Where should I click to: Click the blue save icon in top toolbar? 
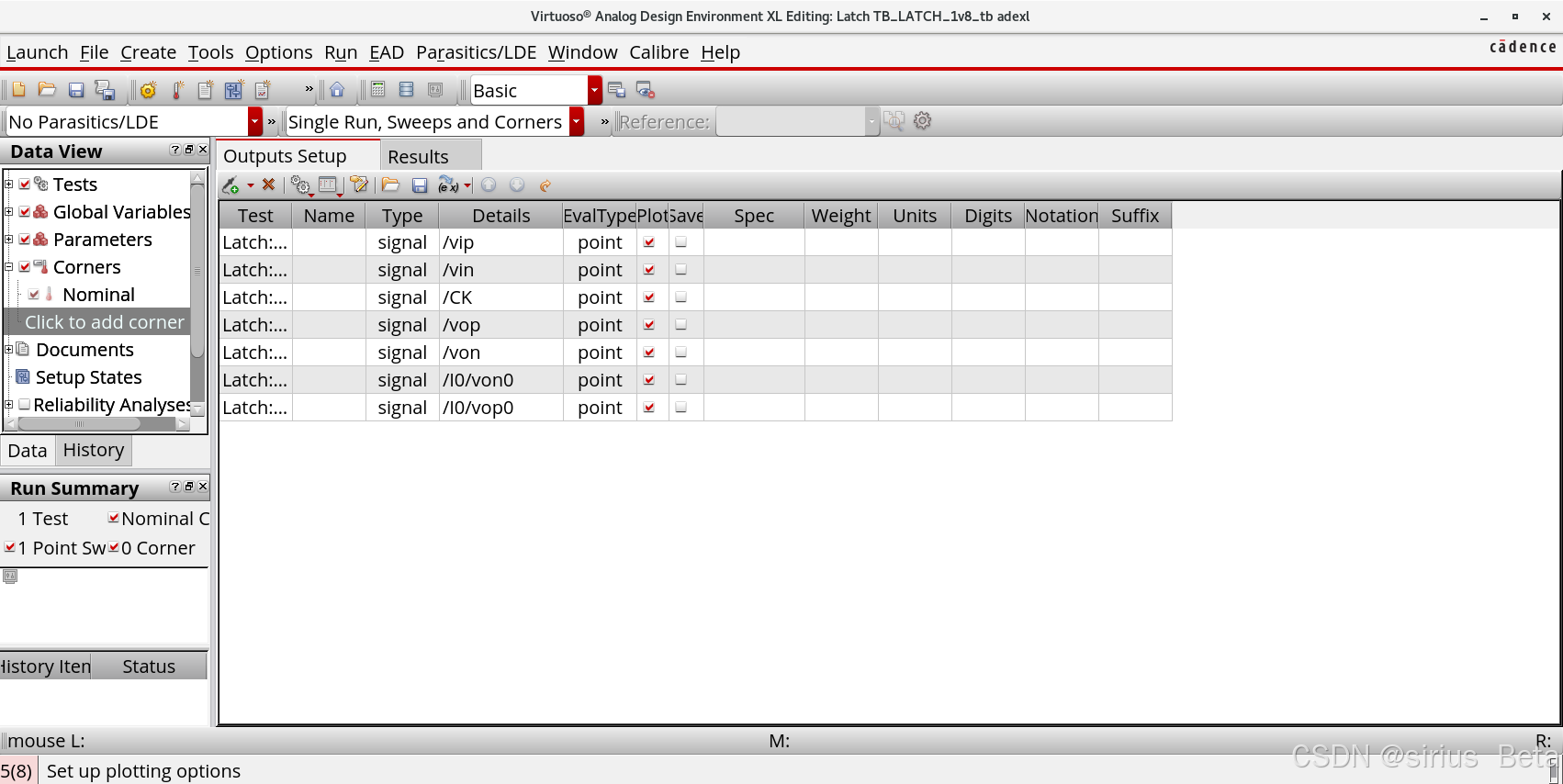click(76, 90)
